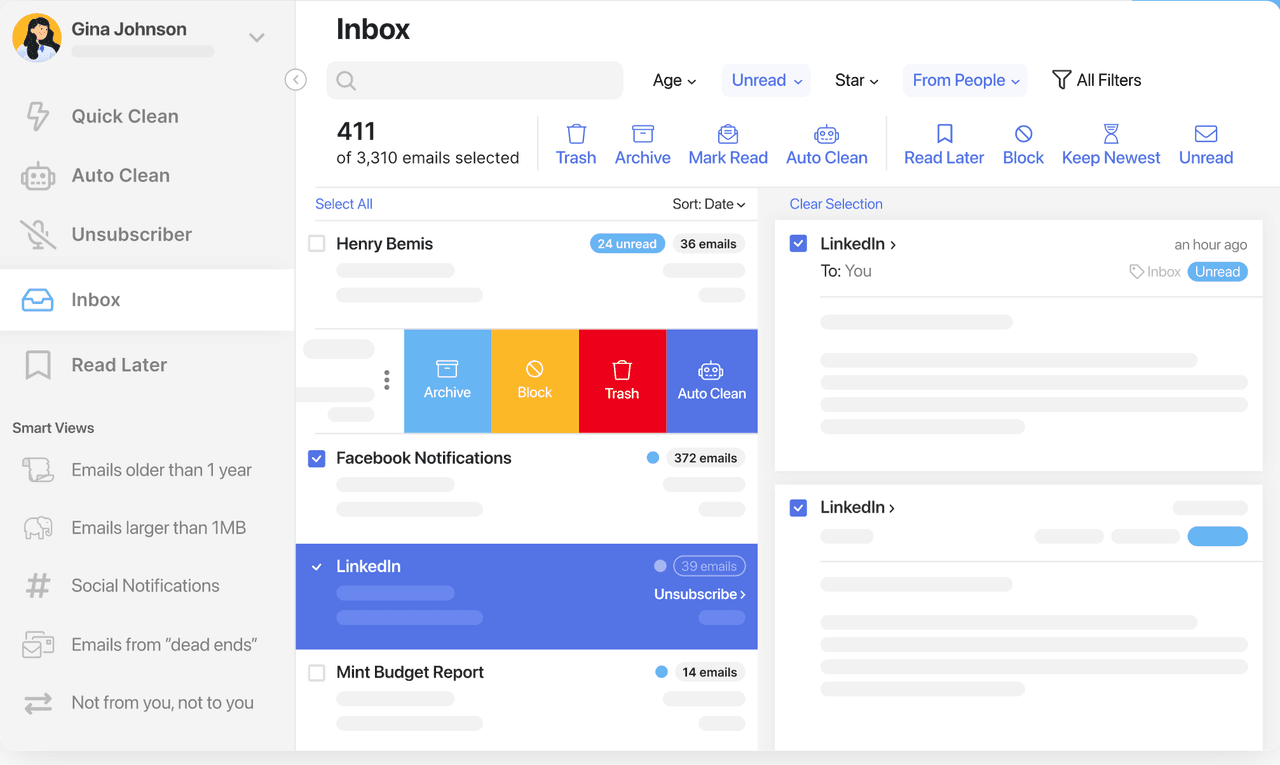
Task: Uncheck the LinkedIn email from an hour ago
Action: pyautogui.click(x=798, y=243)
